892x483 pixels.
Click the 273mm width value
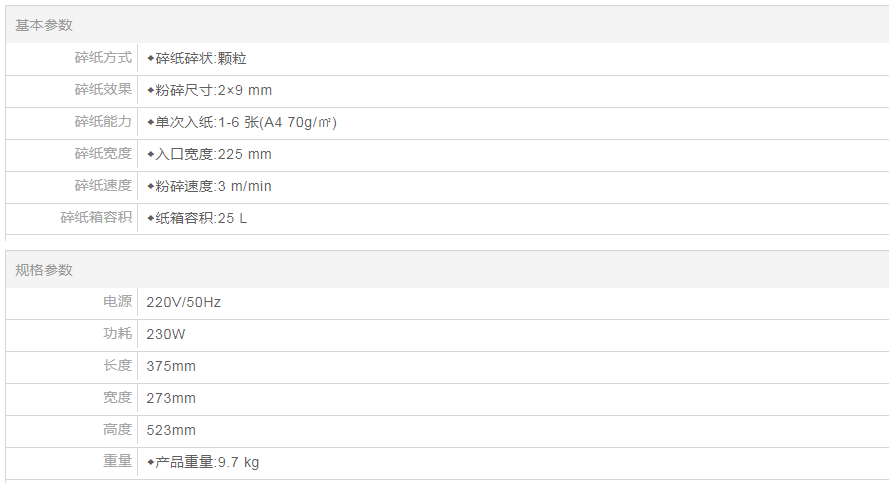coord(171,398)
